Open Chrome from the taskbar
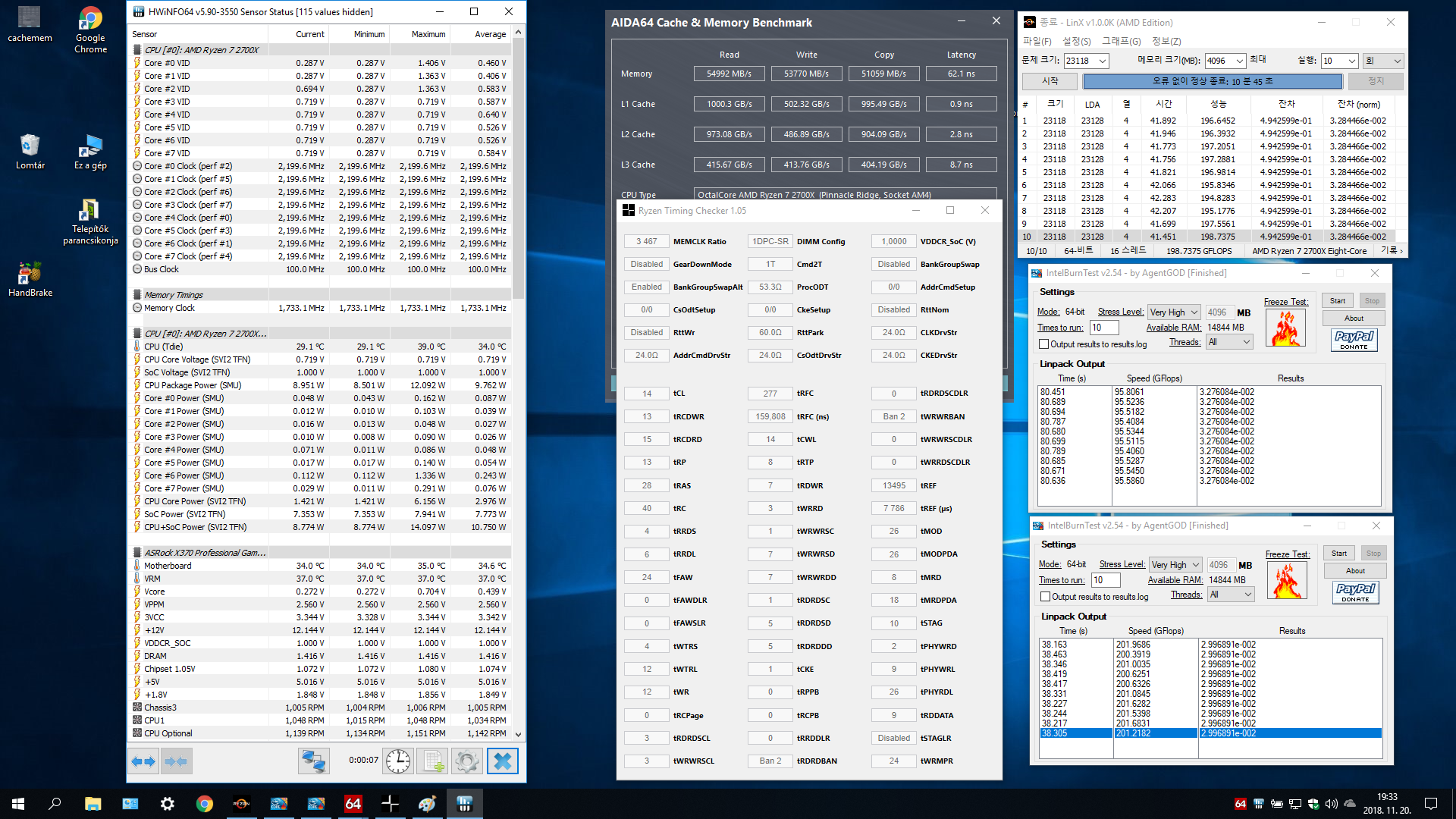Viewport: 1456px width, 819px height. pyautogui.click(x=204, y=804)
